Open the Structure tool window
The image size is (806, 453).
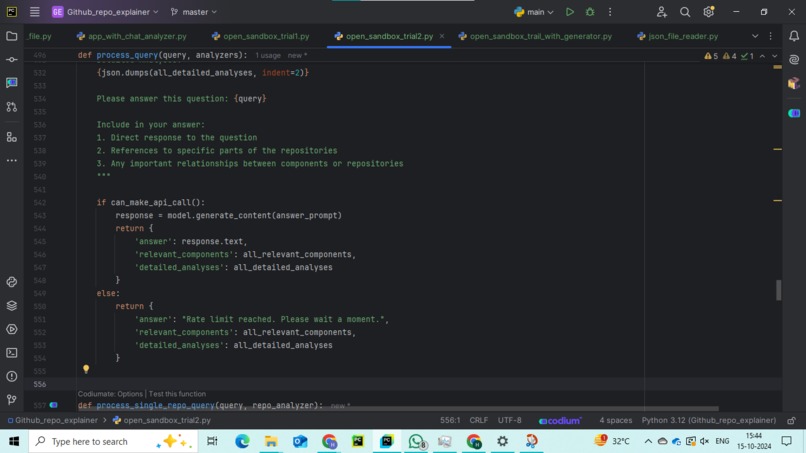point(11,137)
